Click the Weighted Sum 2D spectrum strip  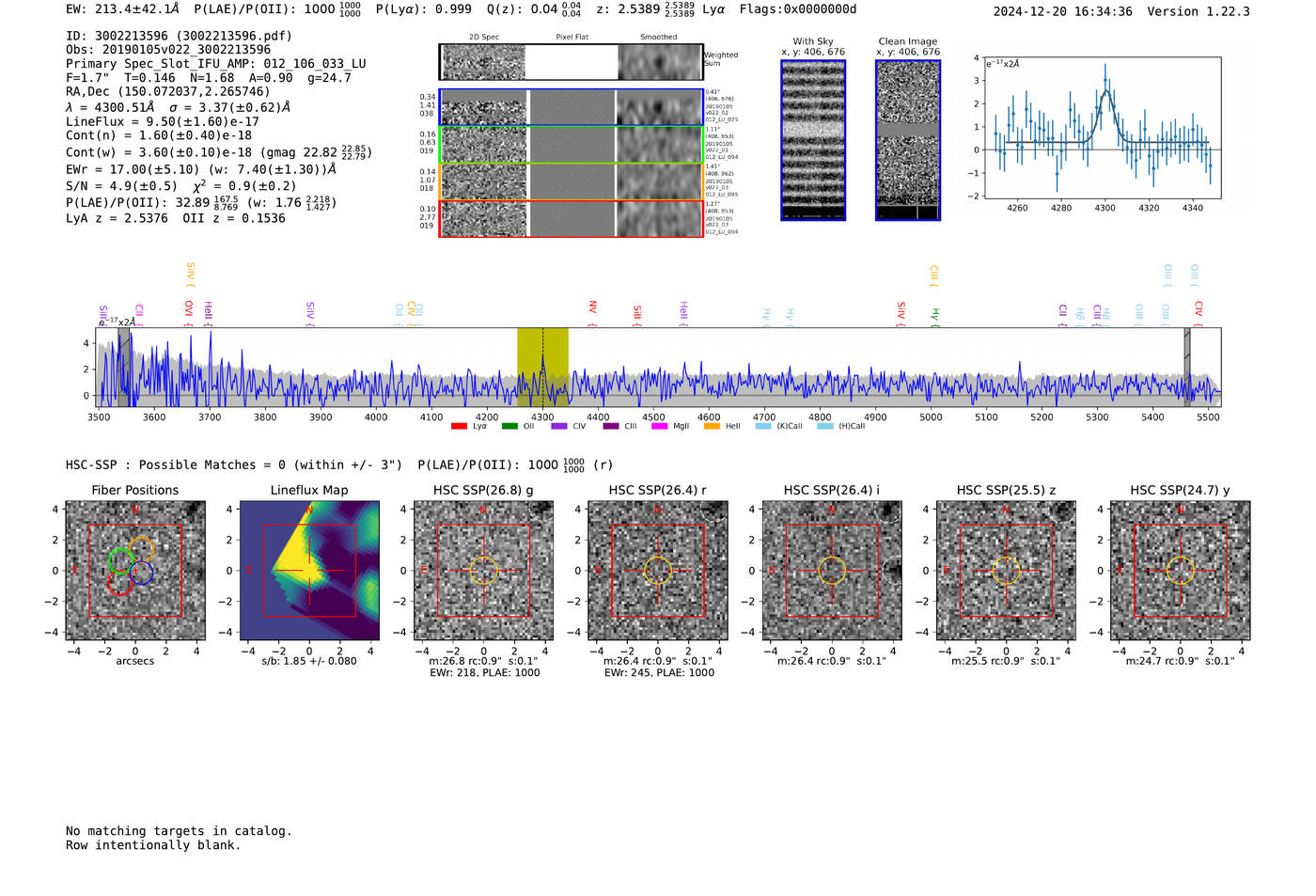[x=571, y=62]
